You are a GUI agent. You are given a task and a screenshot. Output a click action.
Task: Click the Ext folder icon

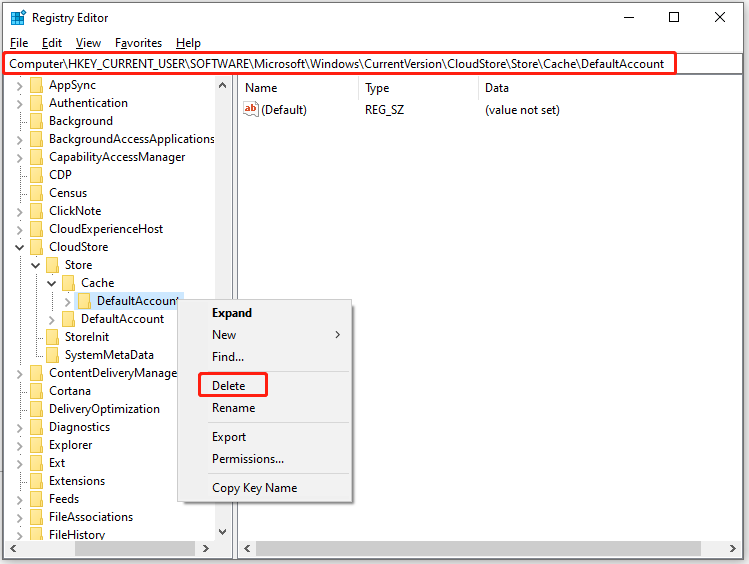(x=36, y=463)
